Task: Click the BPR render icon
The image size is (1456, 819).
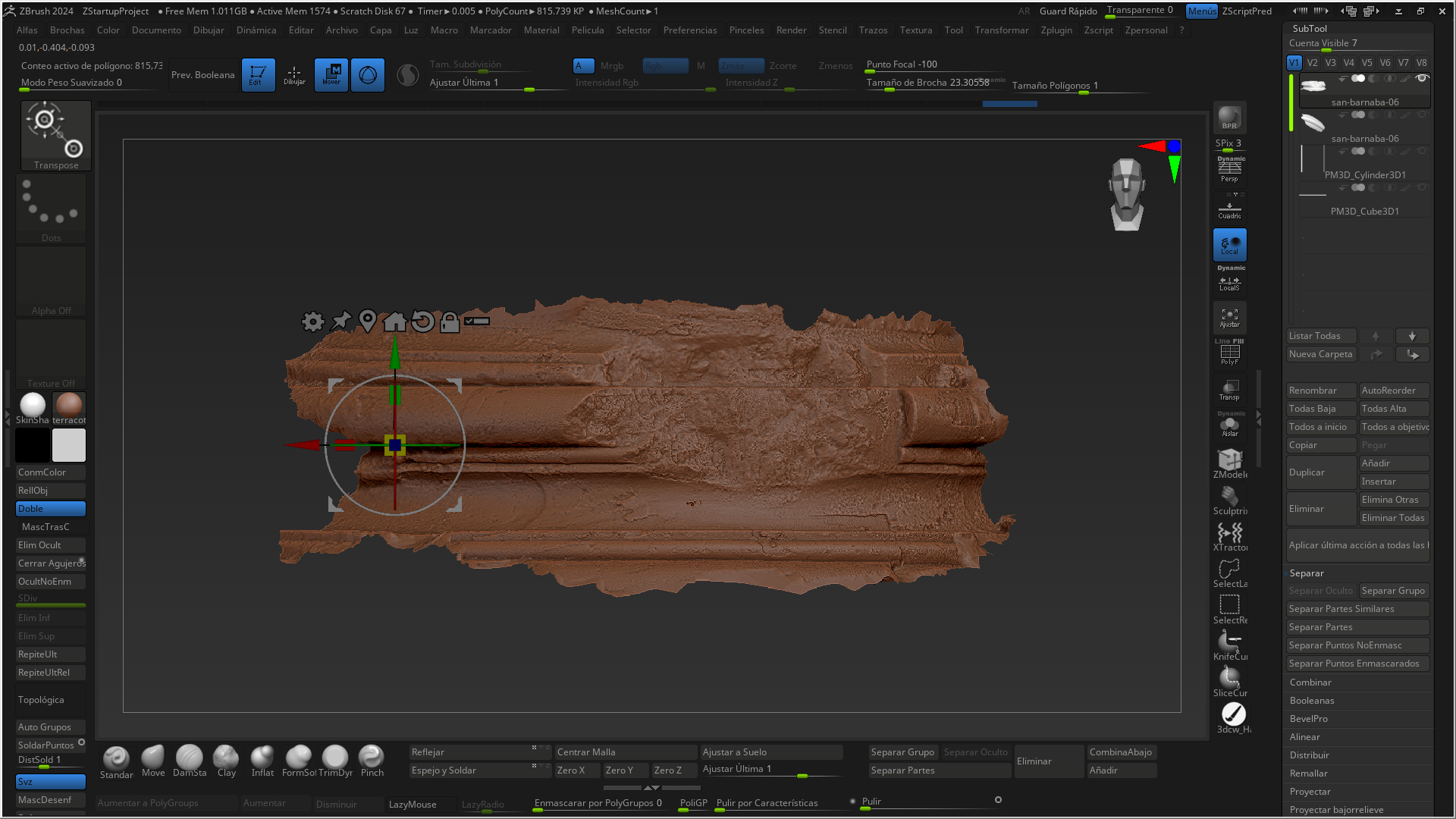Action: pyautogui.click(x=1228, y=118)
